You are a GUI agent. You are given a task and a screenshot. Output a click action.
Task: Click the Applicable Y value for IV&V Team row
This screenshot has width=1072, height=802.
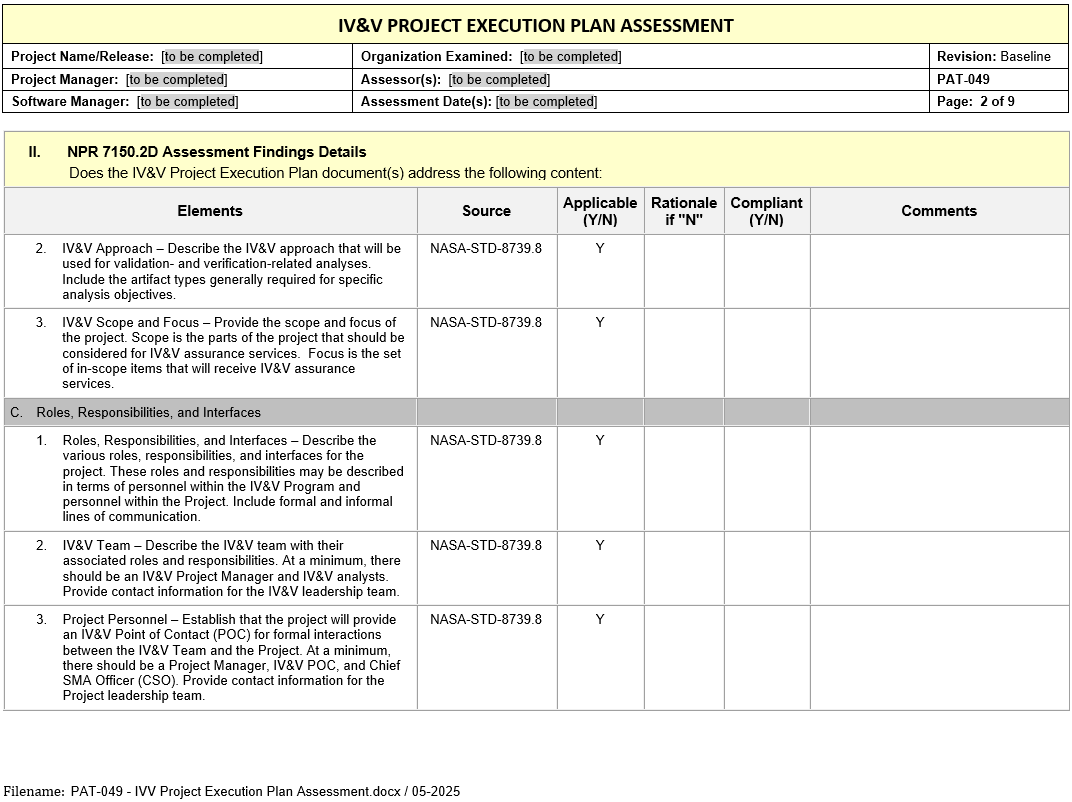(x=600, y=545)
